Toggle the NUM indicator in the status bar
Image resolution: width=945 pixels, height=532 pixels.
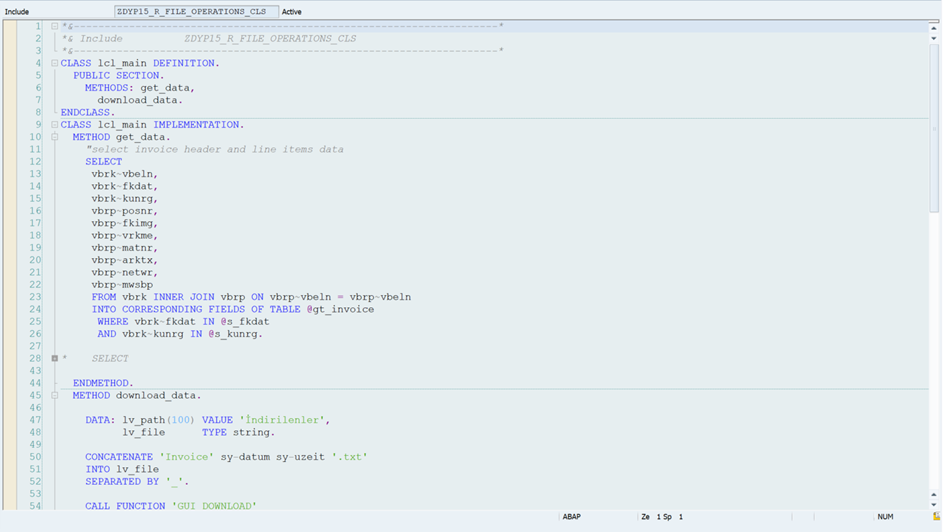click(885, 517)
